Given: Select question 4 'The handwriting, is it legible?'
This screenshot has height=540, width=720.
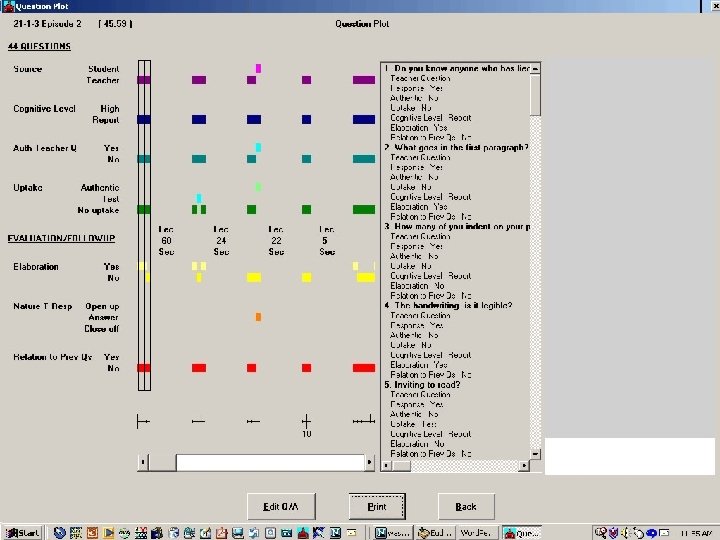Looking at the screenshot, I should [448, 305].
